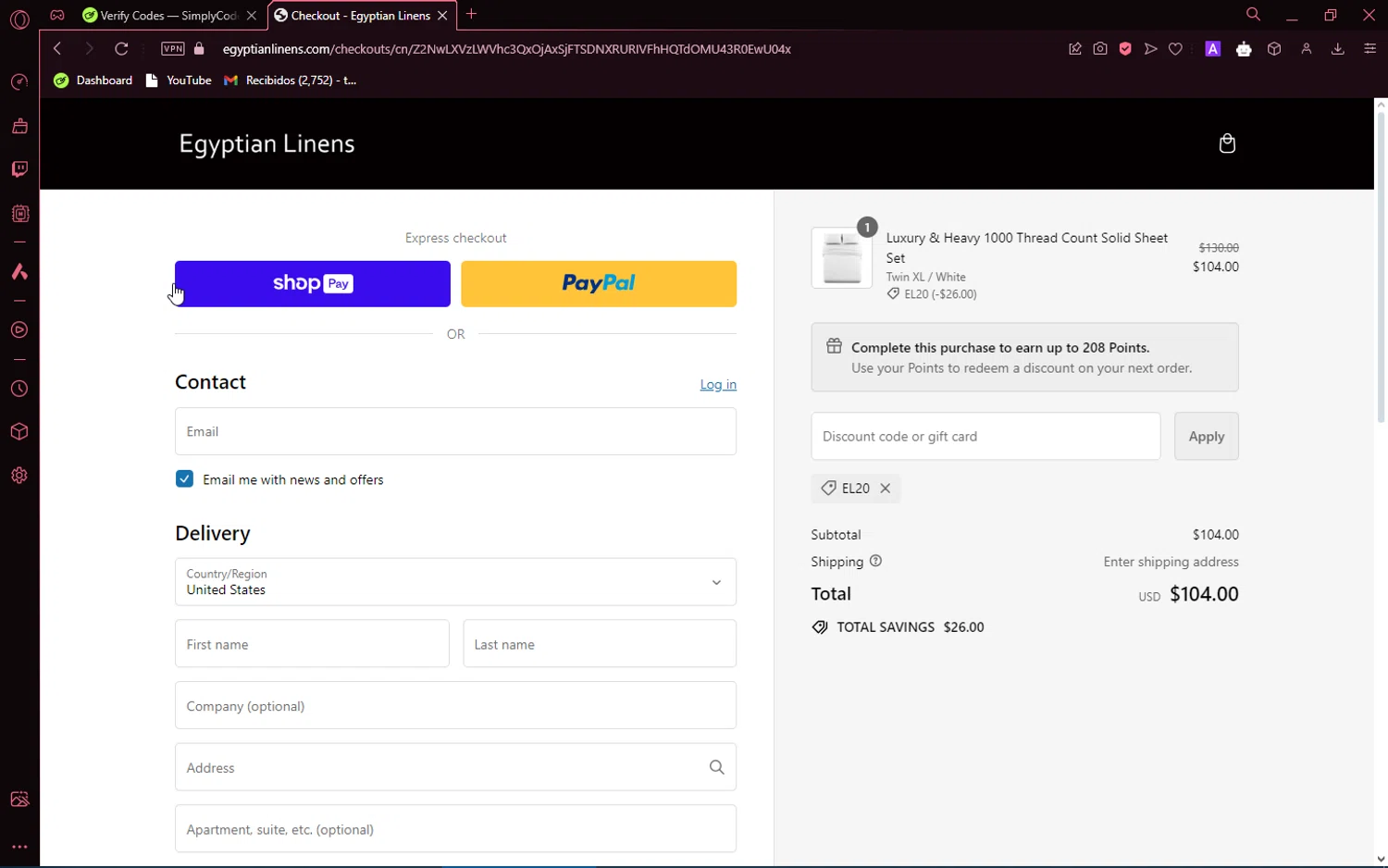1388x868 pixels.
Task: Click the search tabs magnifier icon
Action: 1253,14
